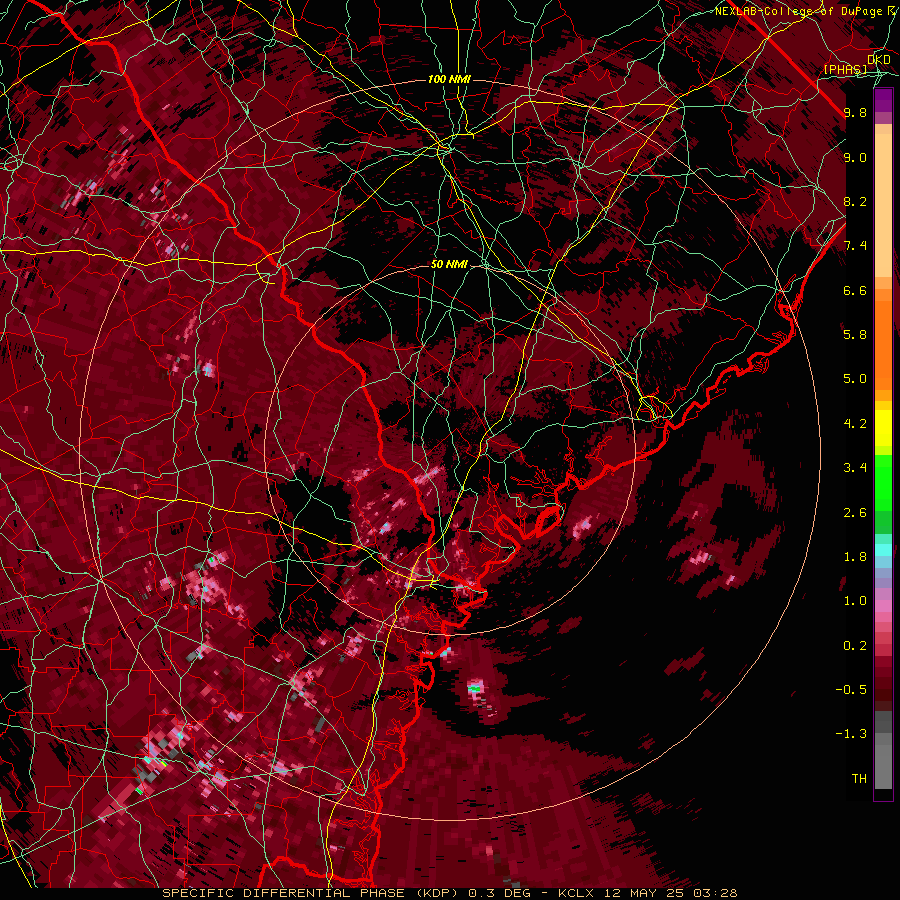This screenshot has height=900, width=900.
Task: Click the '9.8' value on color scale
Action: coord(855,112)
